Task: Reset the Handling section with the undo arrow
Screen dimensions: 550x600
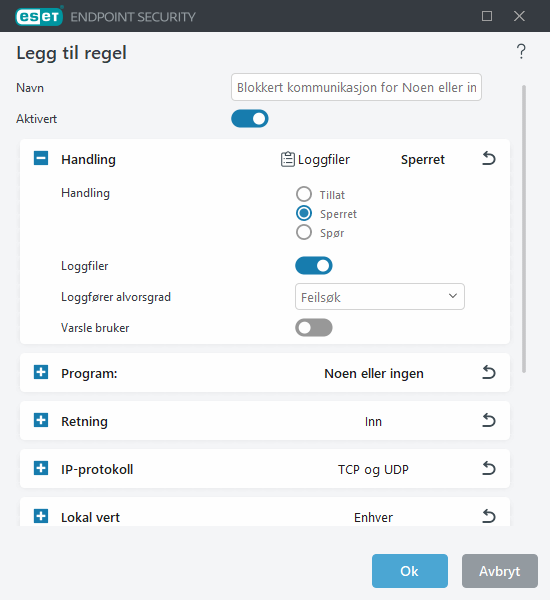Action: pyautogui.click(x=489, y=158)
